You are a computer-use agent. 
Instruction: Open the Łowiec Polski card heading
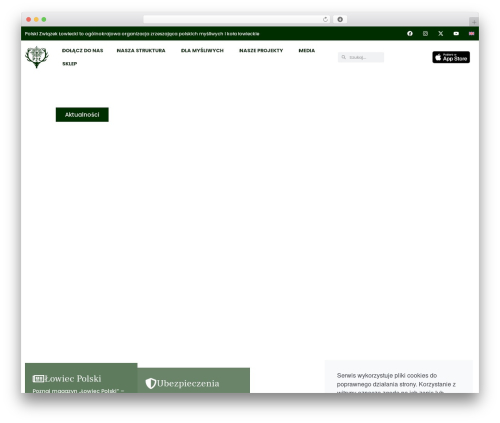click(x=73, y=379)
